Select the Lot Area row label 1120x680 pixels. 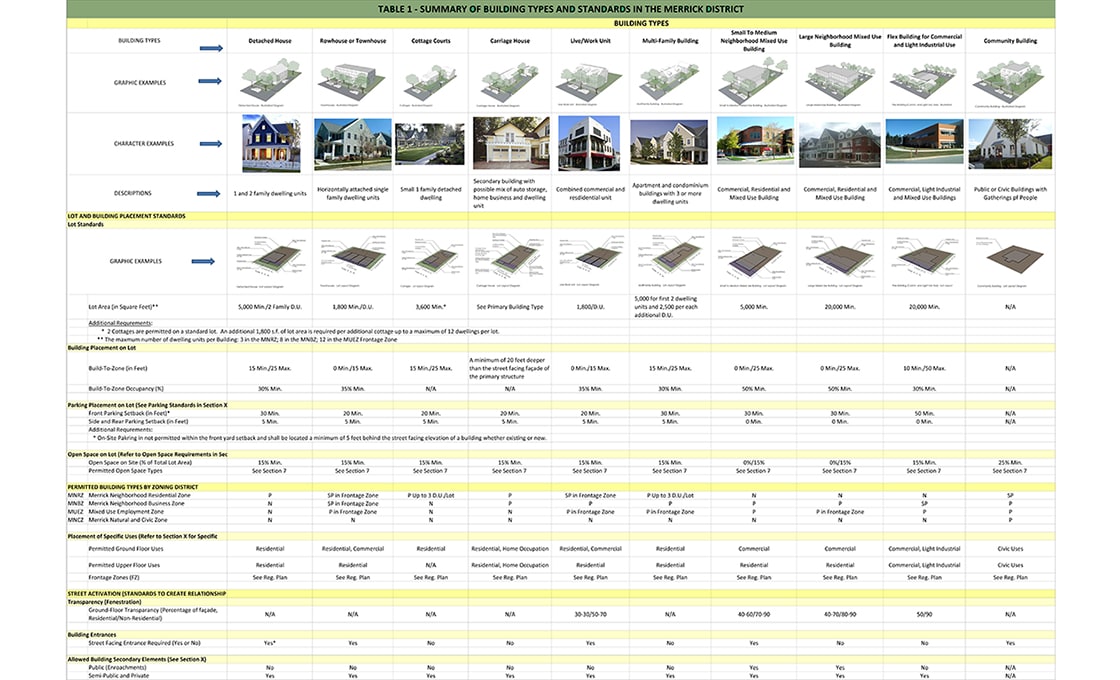[x=124, y=307]
